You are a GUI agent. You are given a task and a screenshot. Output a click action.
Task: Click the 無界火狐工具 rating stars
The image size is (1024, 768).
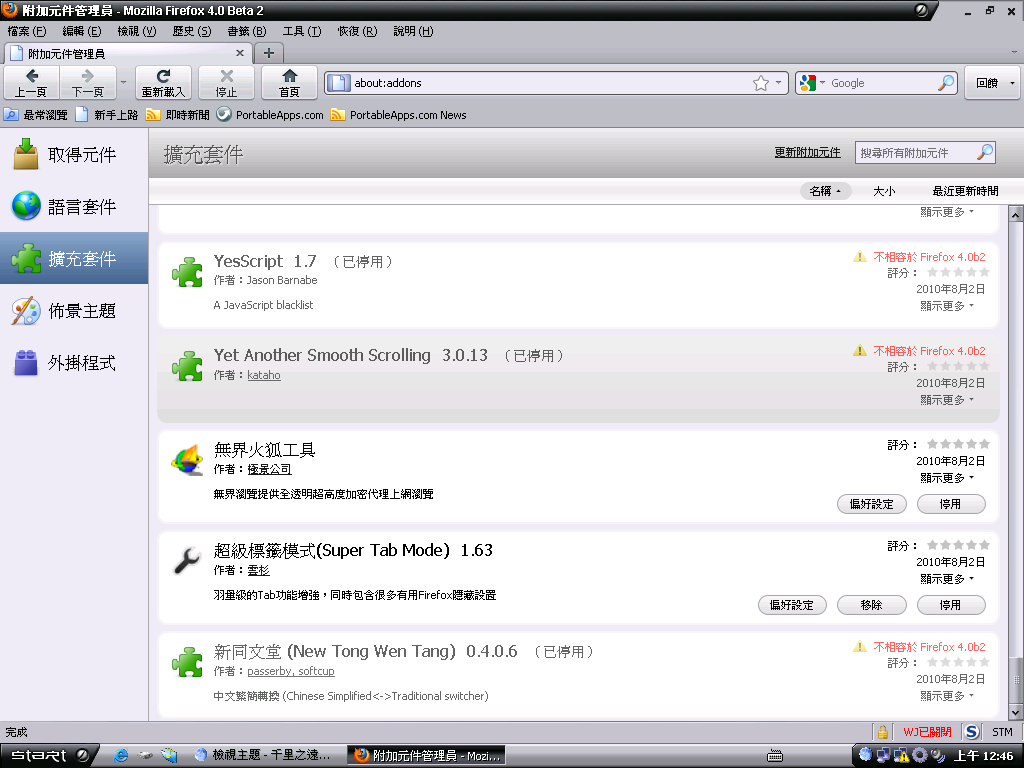click(x=958, y=444)
